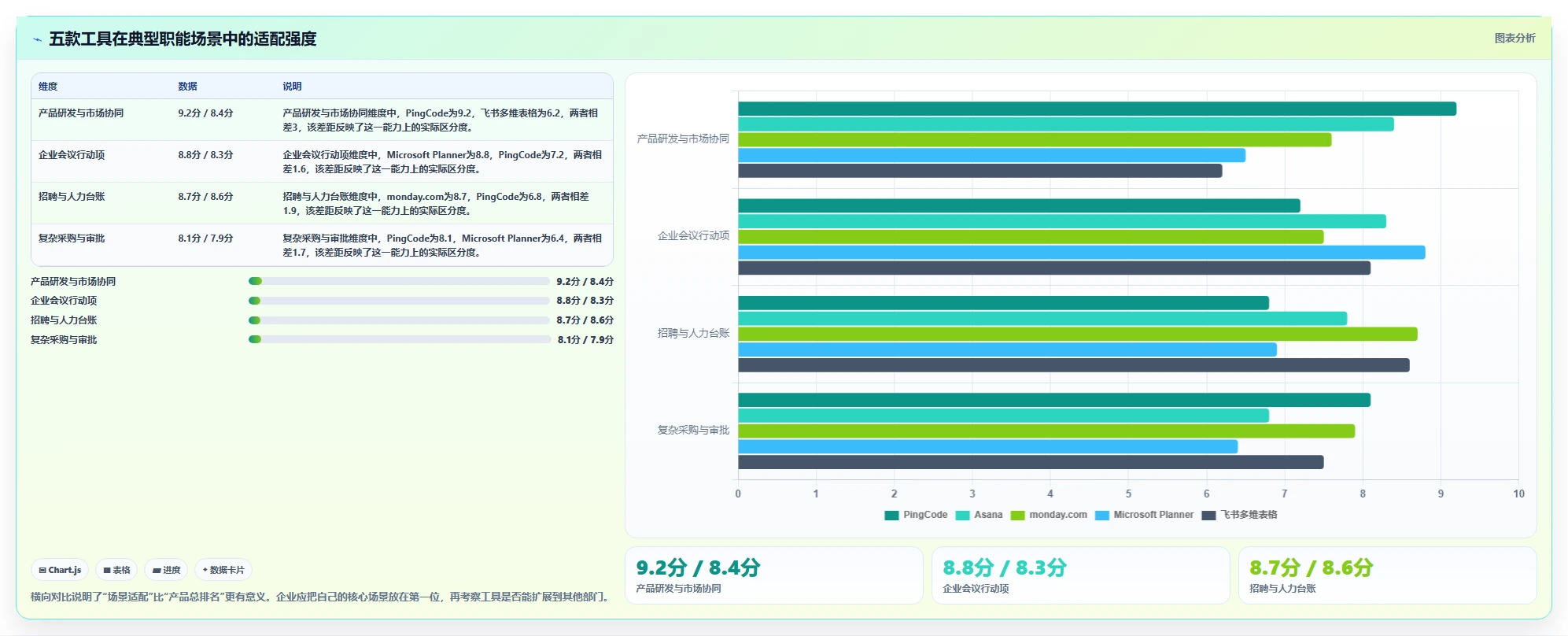The width and height of the screenshot is (1568, 636).
Task: Click chart y-axis label 产品研发与市场协同
Action: (683, 139)
